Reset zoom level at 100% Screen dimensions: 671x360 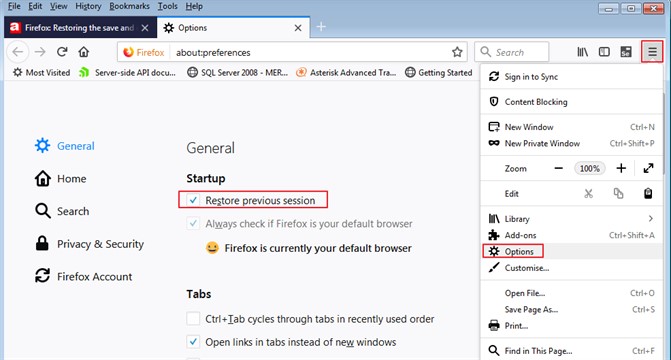click(590, 168)
